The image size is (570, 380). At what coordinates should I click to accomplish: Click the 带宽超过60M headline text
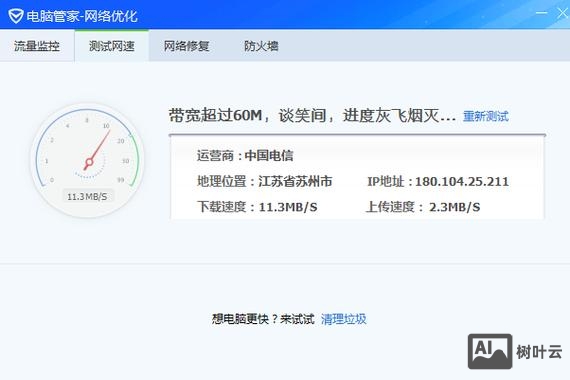pyautogui.click(x=312, y=116)
